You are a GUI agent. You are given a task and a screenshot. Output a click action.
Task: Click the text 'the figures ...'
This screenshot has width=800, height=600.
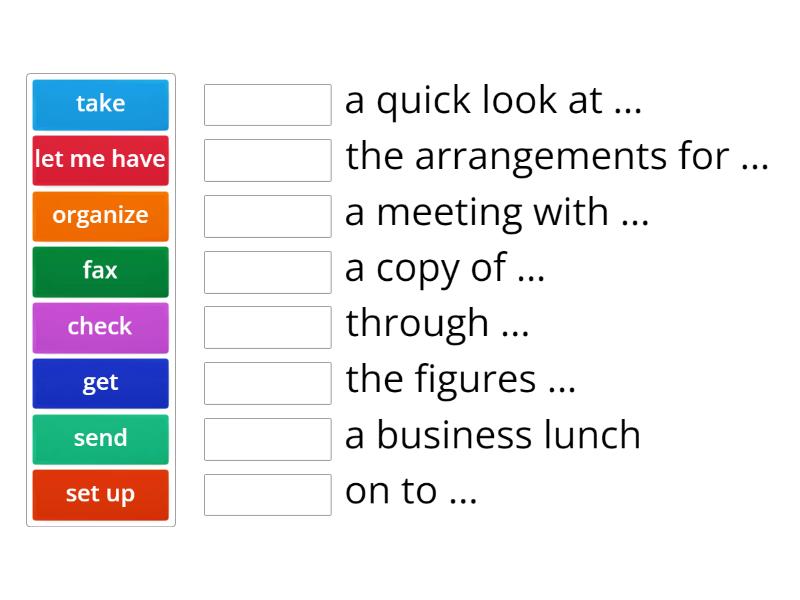click(460, 380)
